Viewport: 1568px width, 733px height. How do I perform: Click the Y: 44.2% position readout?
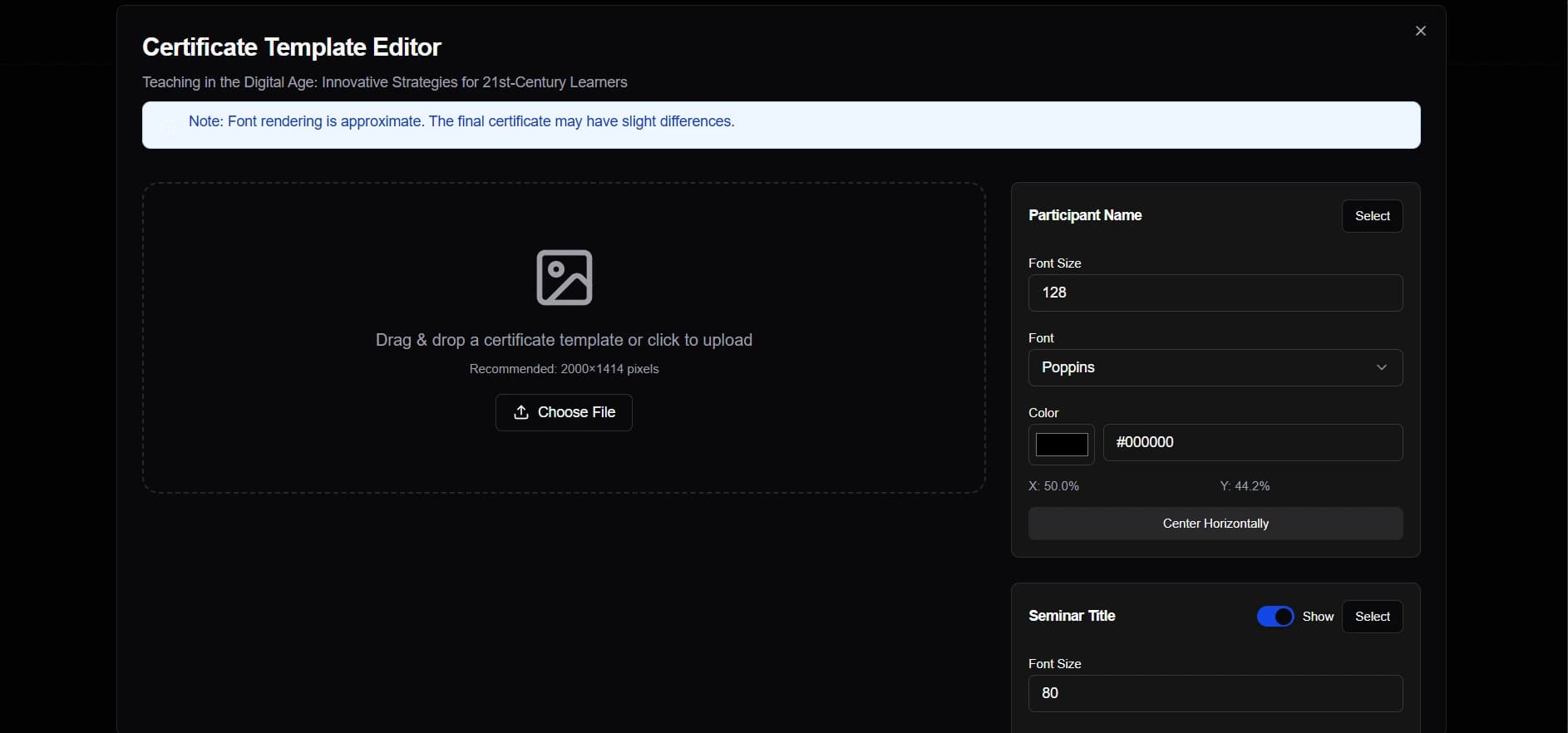point(1245,486)
